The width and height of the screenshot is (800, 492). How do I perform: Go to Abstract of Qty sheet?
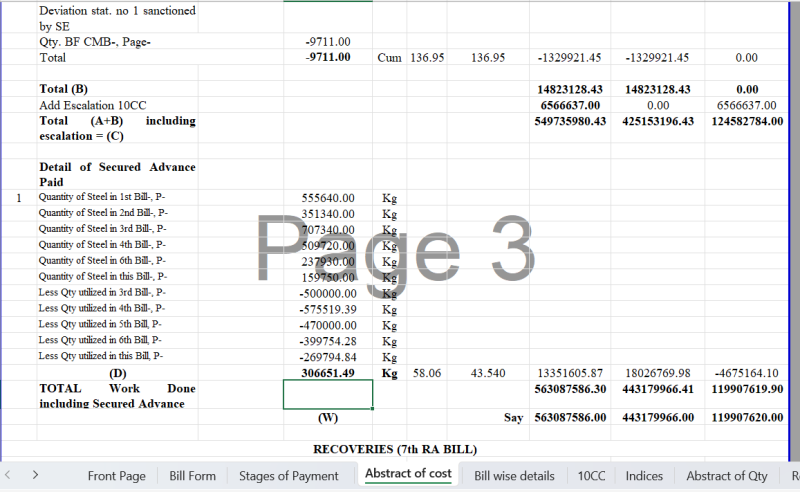click(727, 476)
